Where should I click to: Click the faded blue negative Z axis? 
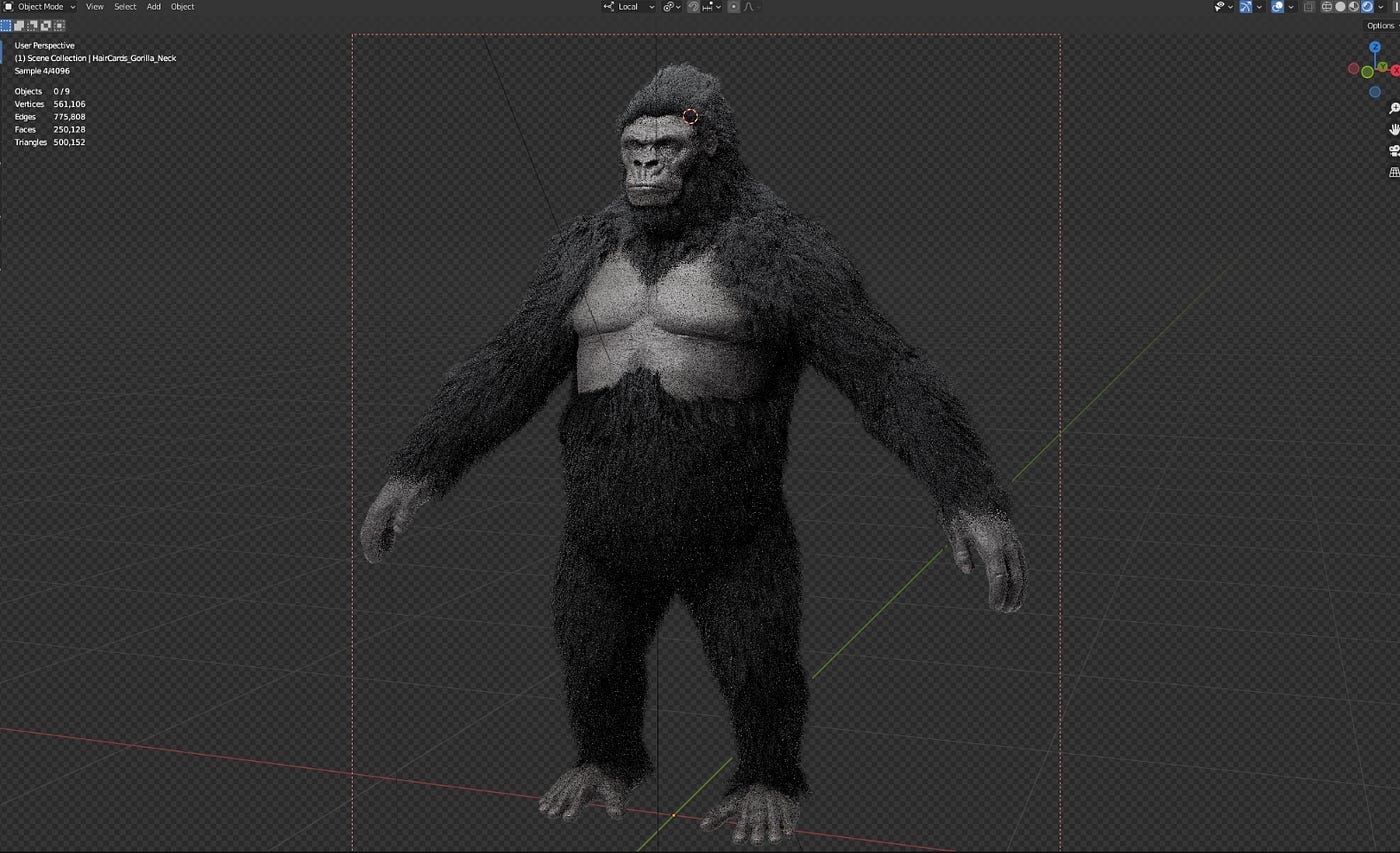point(1375,92)
